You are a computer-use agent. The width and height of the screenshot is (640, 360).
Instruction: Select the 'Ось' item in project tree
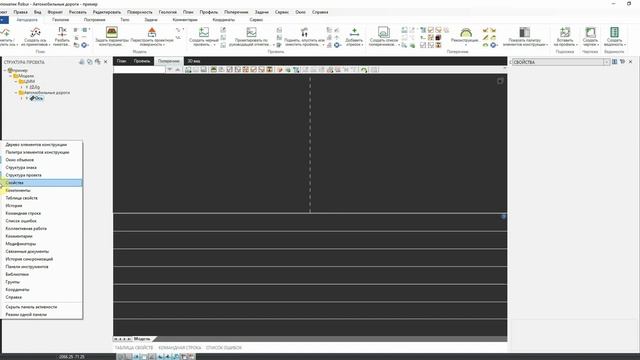click(36, 98)
